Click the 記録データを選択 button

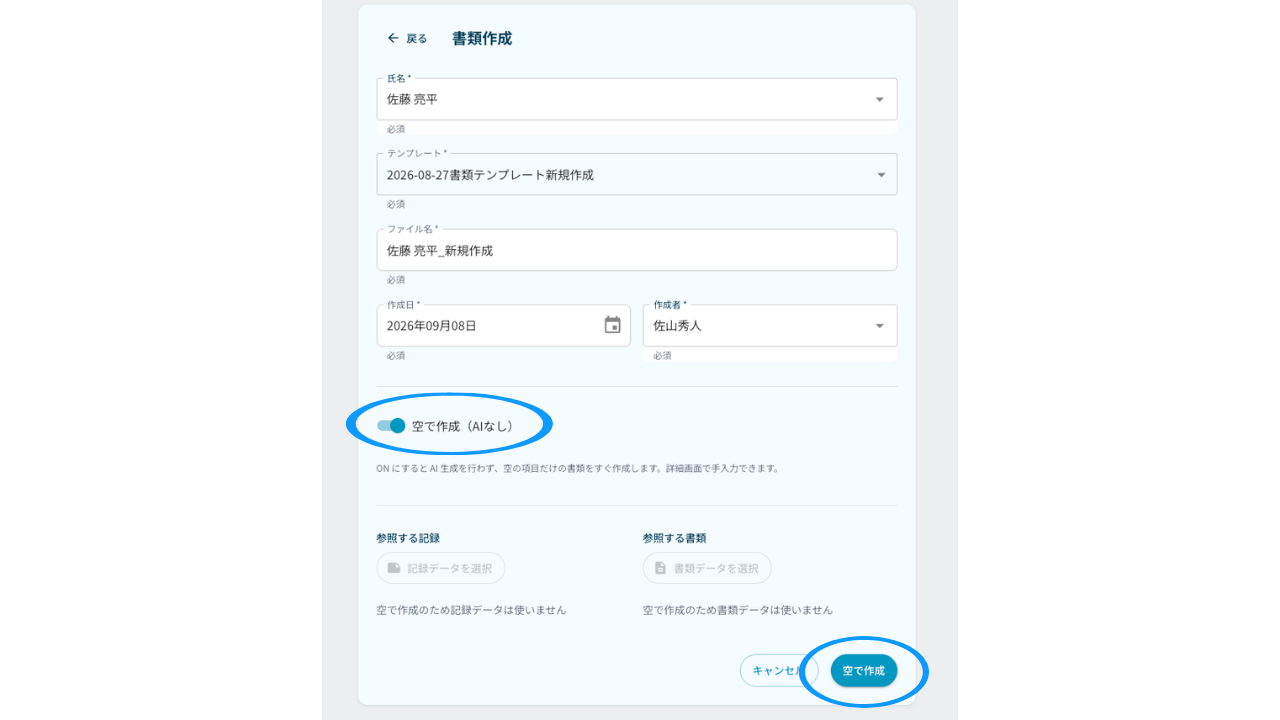[441, 568]
